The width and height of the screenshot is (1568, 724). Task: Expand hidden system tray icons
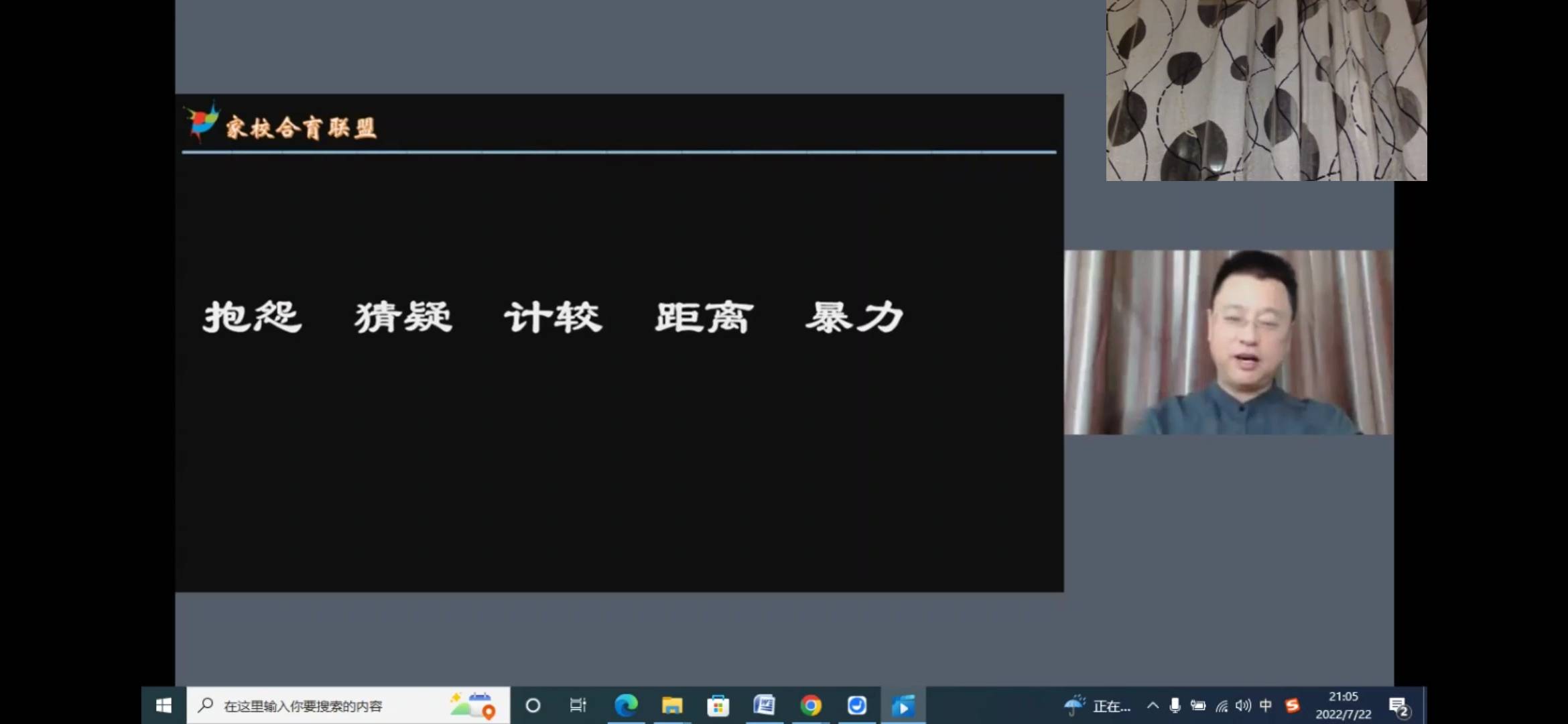pos(1153,705)
